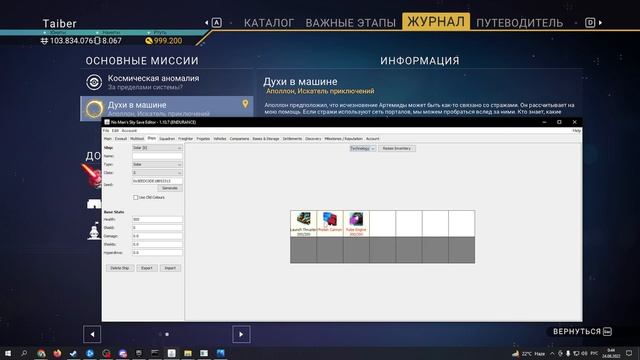Switch to the Multitool tab

tap(137, 139)
